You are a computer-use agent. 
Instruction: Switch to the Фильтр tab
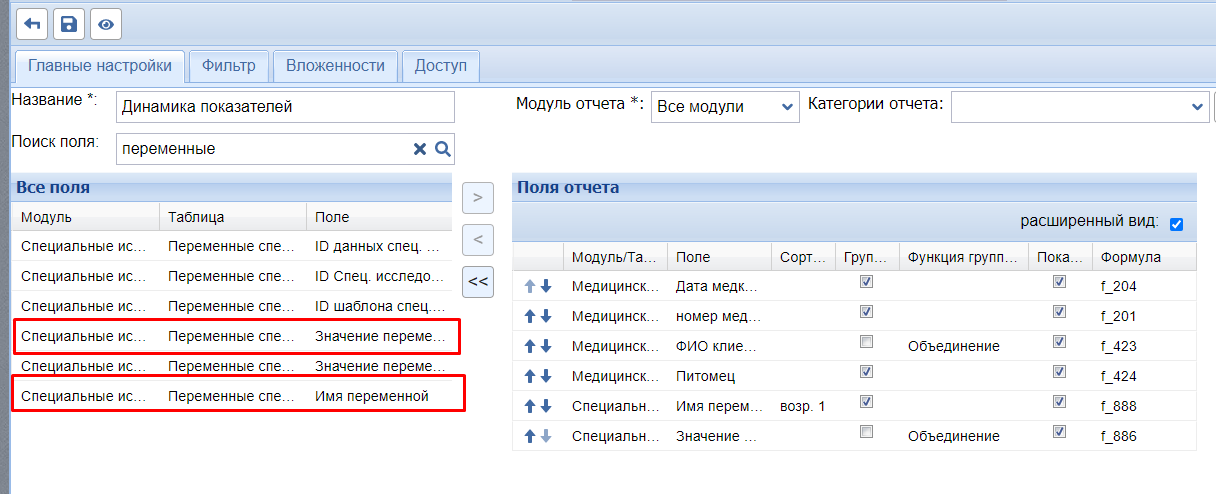tap(228, 66)
